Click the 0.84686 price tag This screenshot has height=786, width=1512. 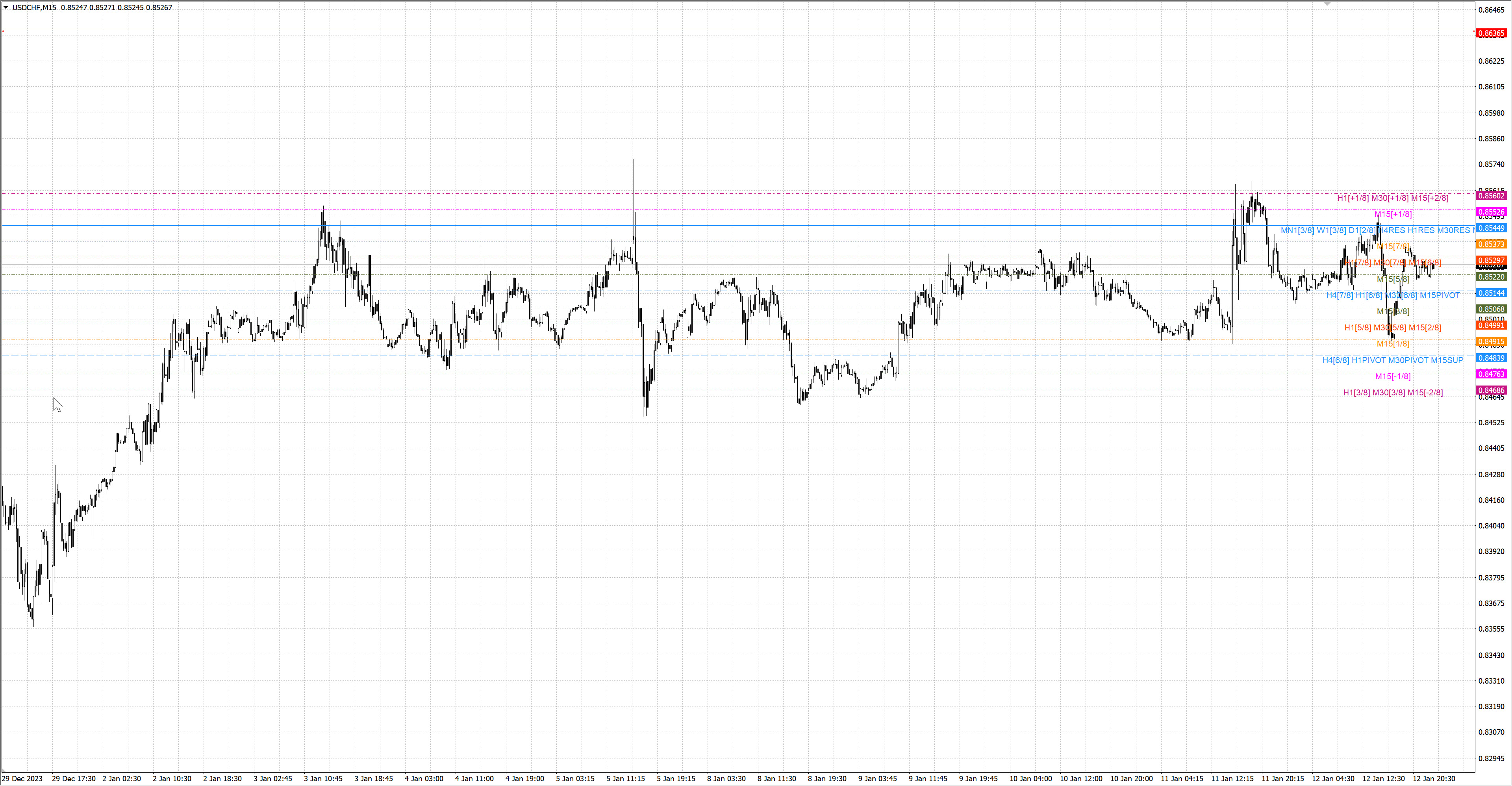pos(1491,390)
